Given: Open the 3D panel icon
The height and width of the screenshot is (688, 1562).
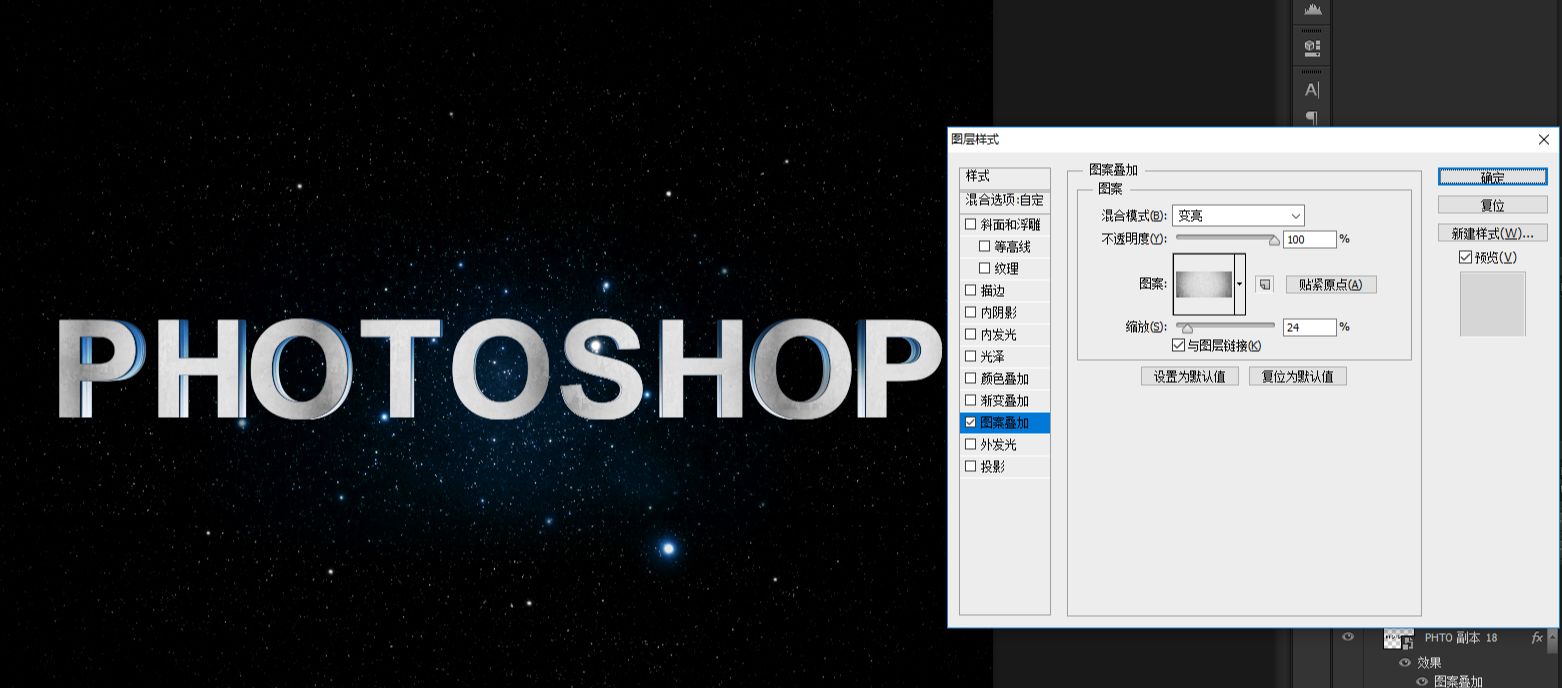Looking at the screenshot, I should tap(1312, 47).
